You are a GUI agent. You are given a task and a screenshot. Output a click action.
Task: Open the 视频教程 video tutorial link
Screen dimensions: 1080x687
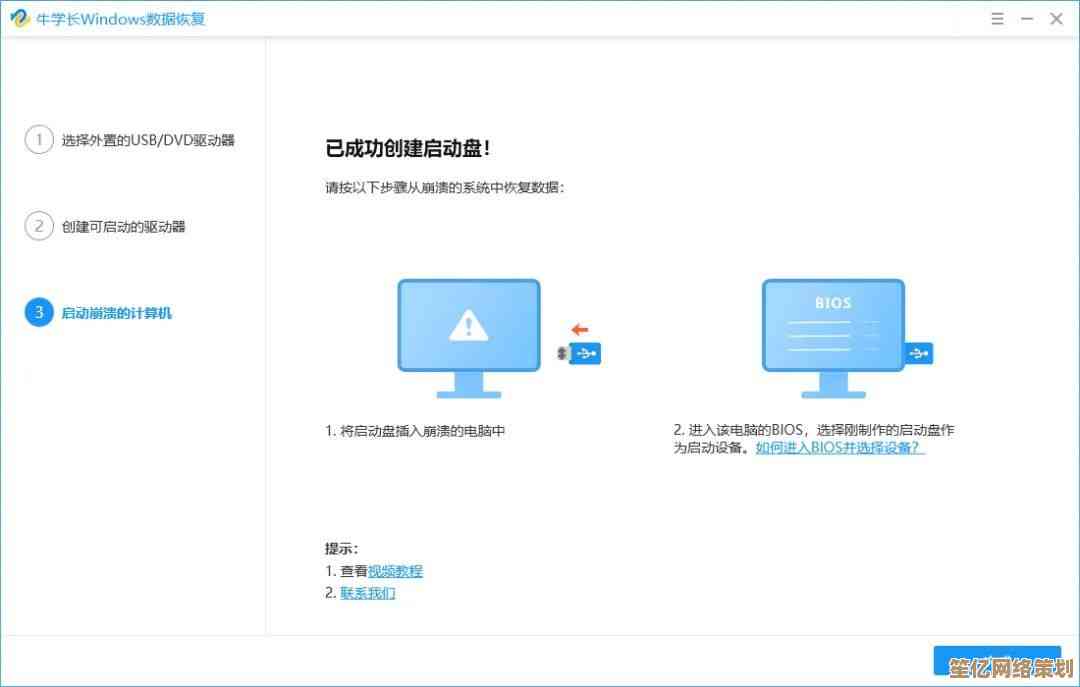(x=395, y=571)
